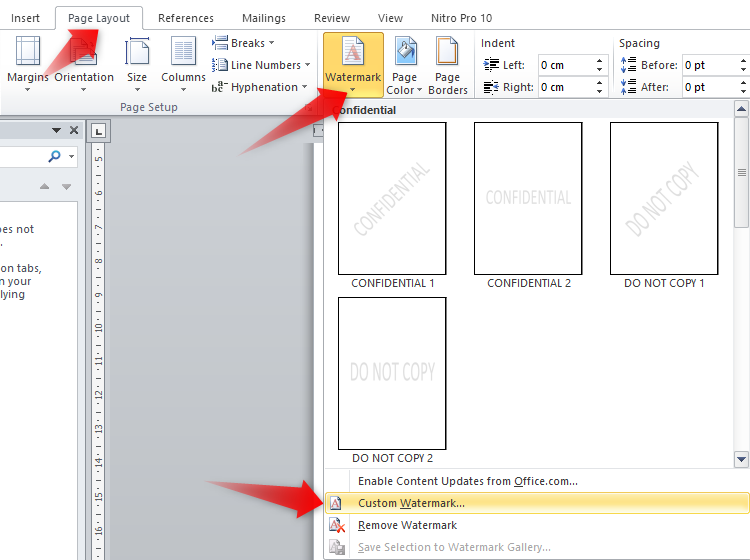Select Custom Watermark menu entry
The image size is (750, 560).
411,503
